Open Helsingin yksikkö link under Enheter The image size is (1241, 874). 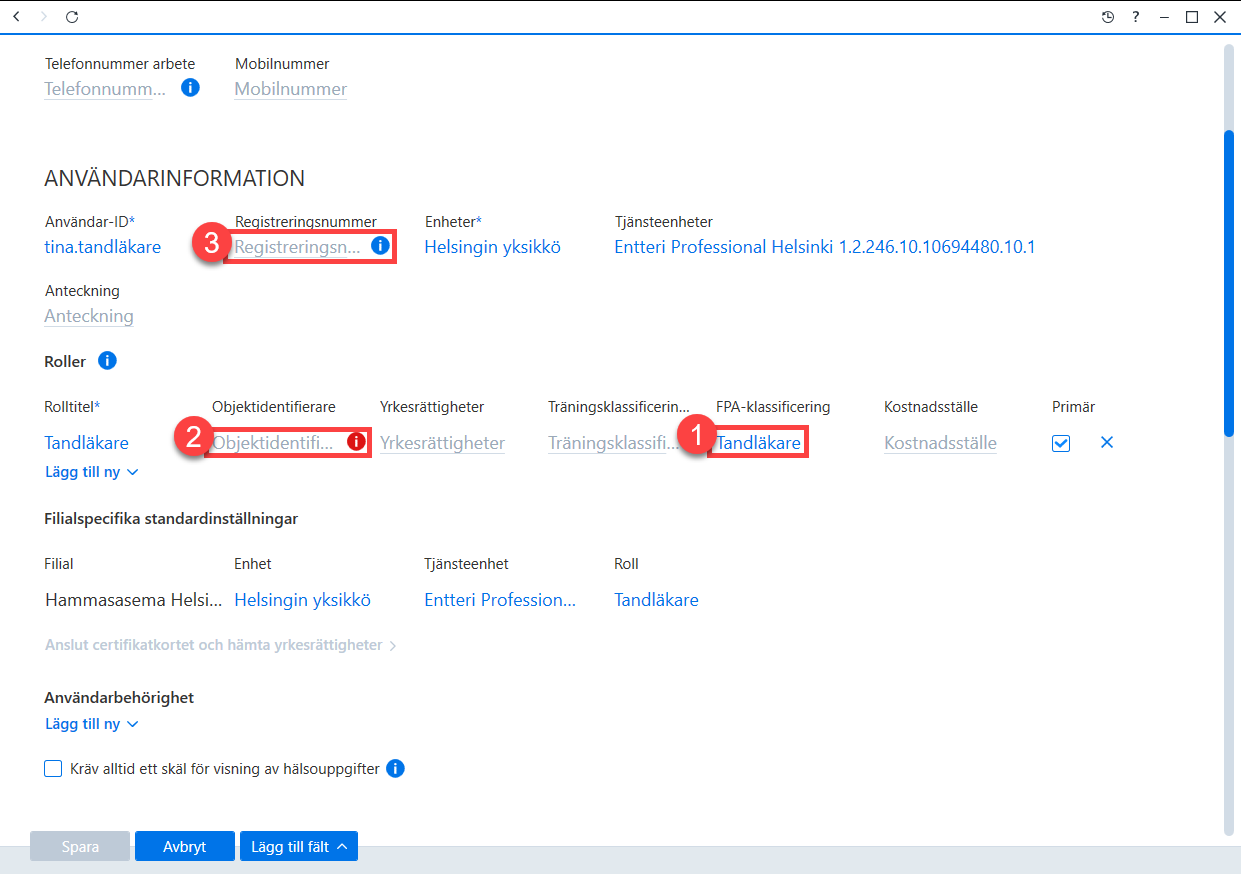click(492, 246)
